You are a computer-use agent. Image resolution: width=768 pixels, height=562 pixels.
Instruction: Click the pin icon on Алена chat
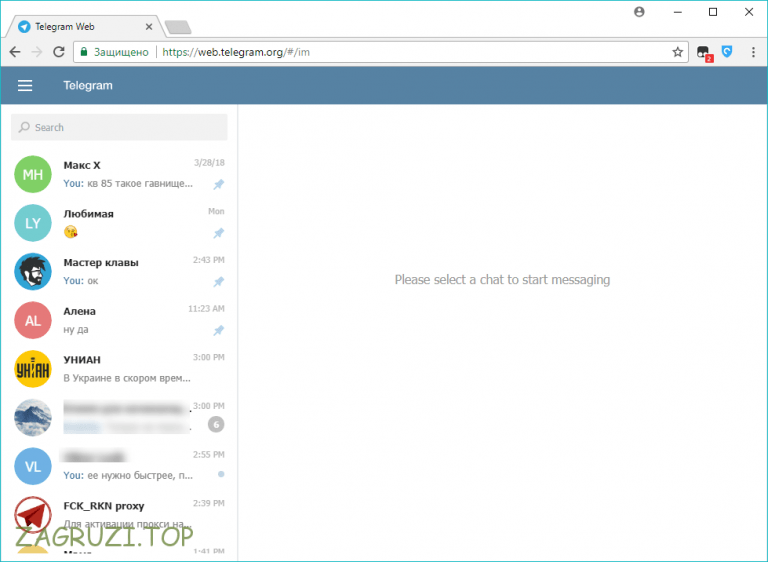(218, 330)
